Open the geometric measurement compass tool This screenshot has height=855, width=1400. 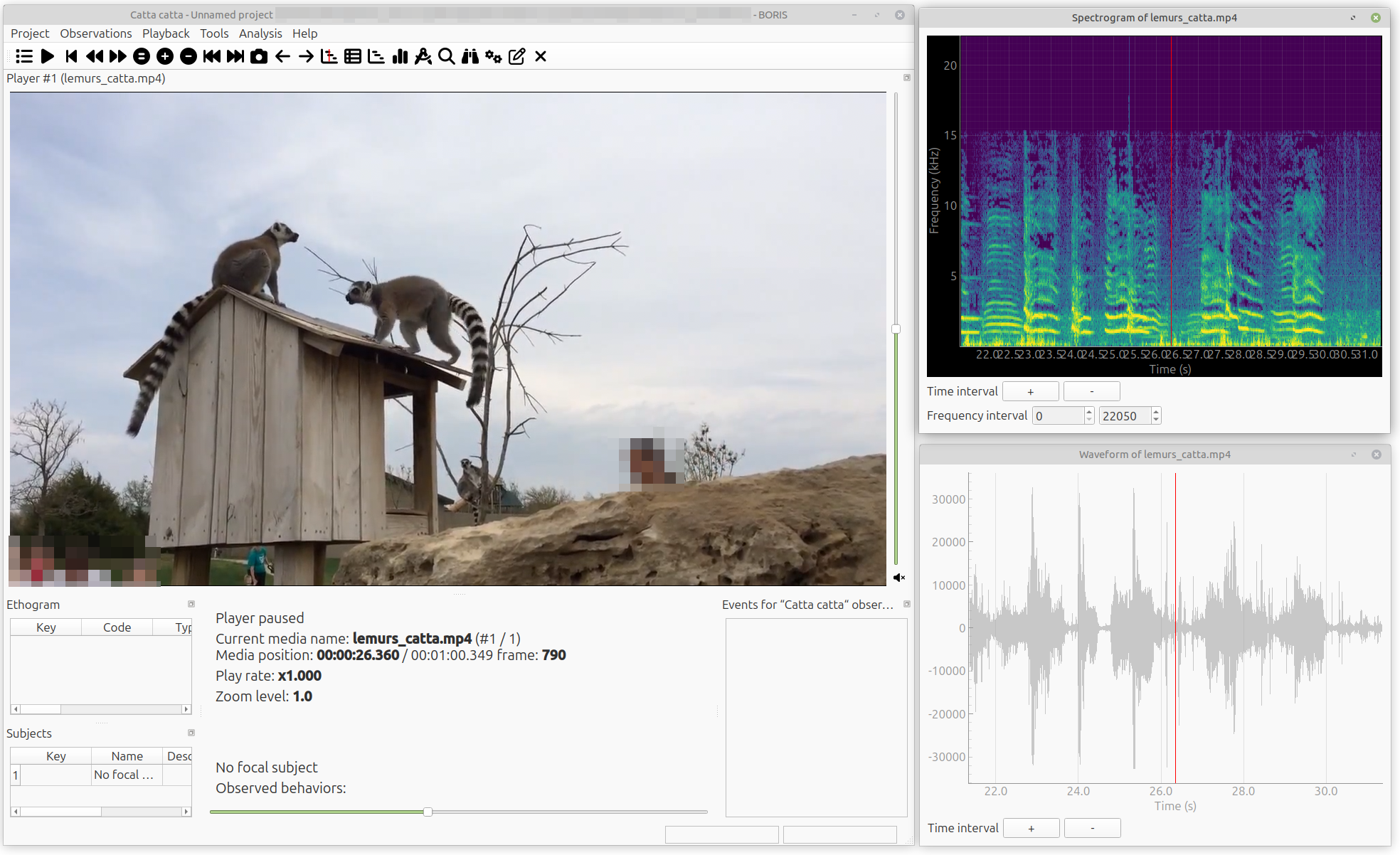tap(423, 56)
